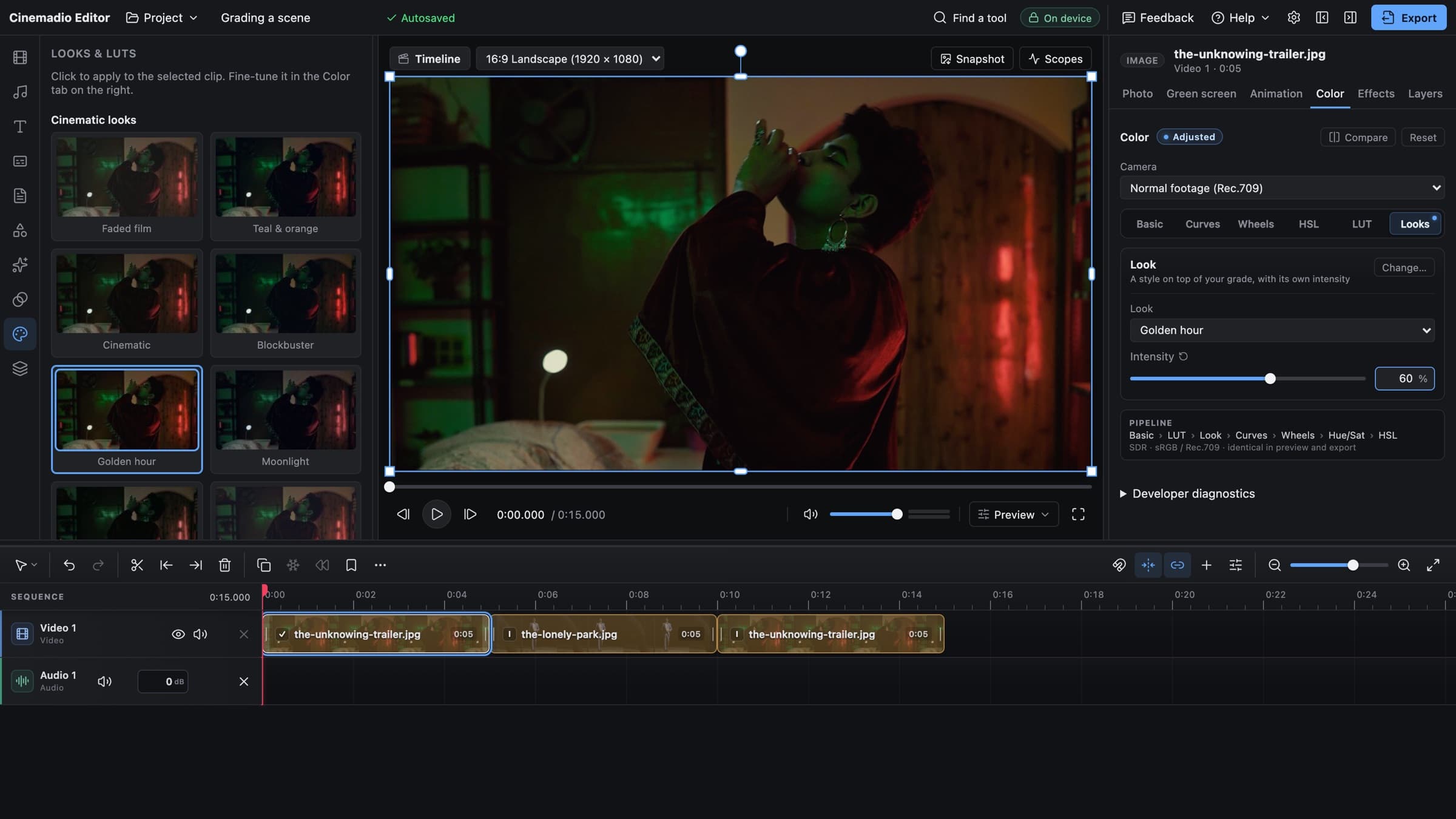Click the zoom out magnifier icon
The width and height of the screenshot is (1456, 819).
tap(1275, 565)
